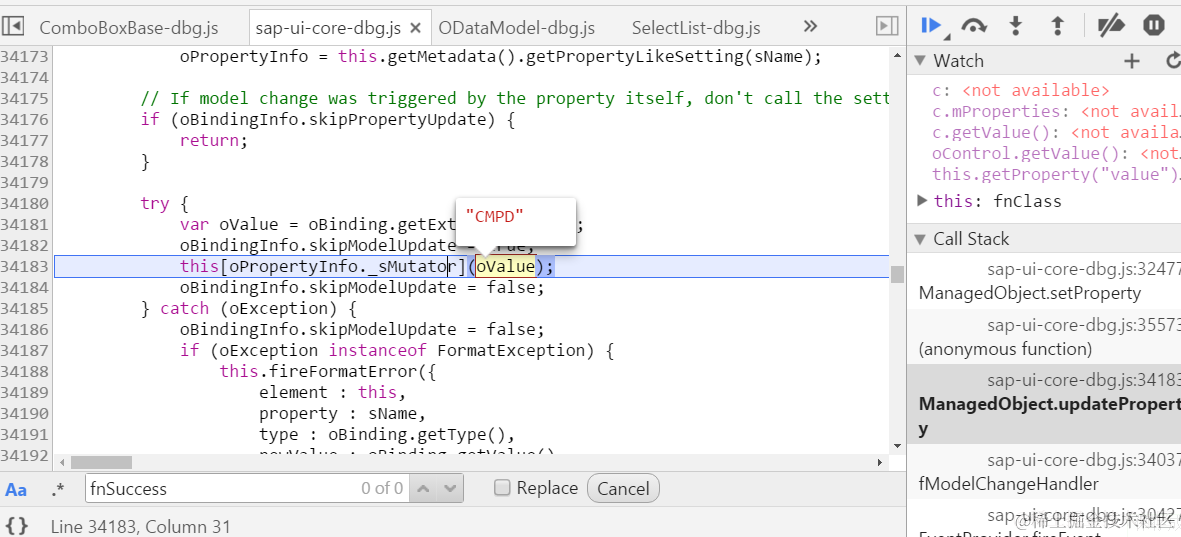Click horizontal scrollbar left arrow
Image resolution: width=1181 pixels, height=537 pixels.
coord(62,462)
